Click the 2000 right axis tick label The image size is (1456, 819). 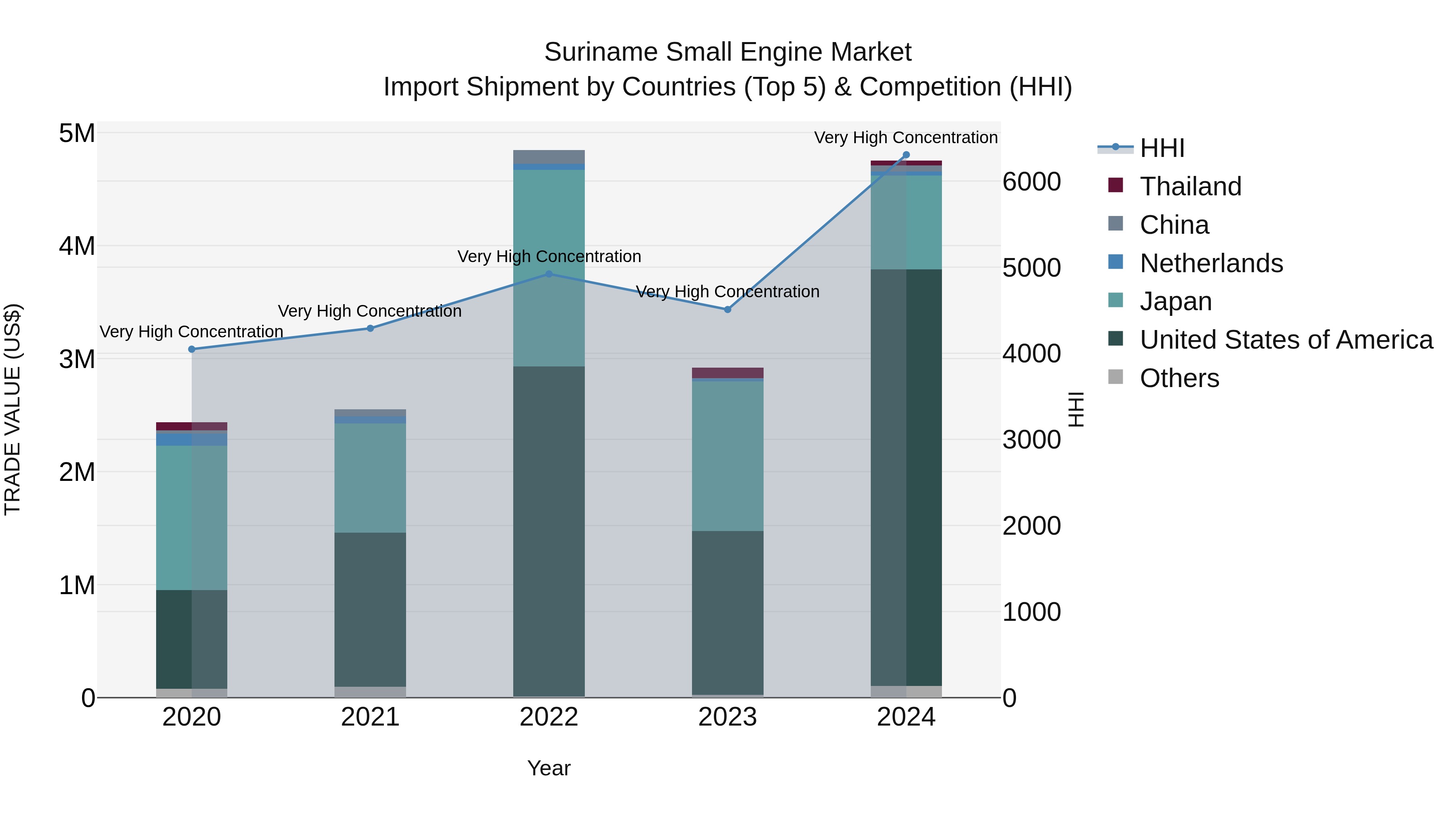click(x=1031, y=526)
